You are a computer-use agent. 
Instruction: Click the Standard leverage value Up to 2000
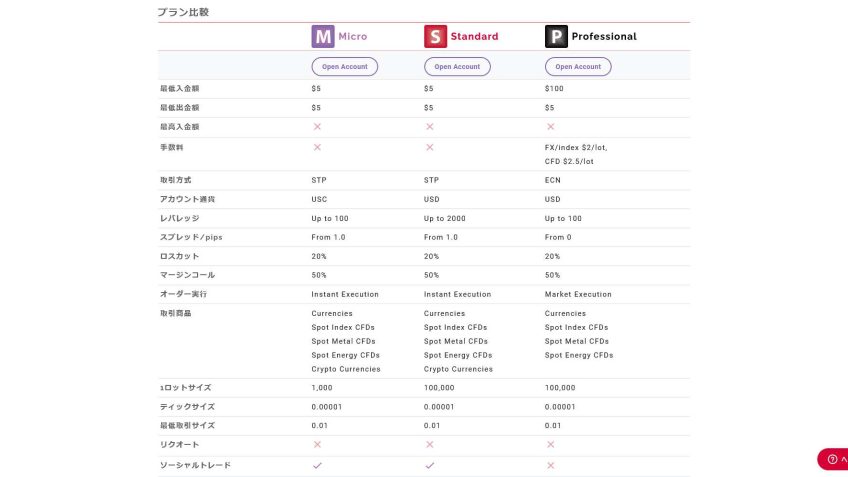point(447,218)
